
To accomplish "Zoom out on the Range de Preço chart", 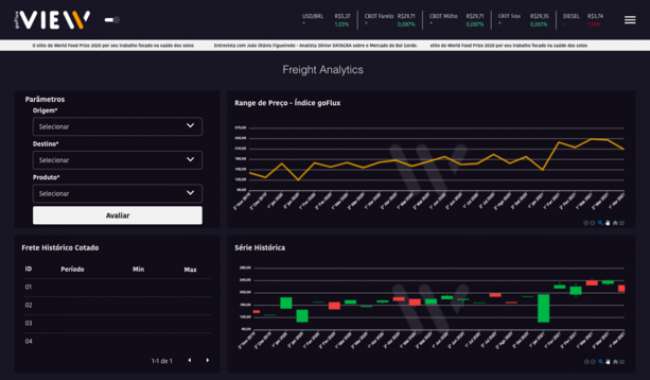I will coord(593,223).
